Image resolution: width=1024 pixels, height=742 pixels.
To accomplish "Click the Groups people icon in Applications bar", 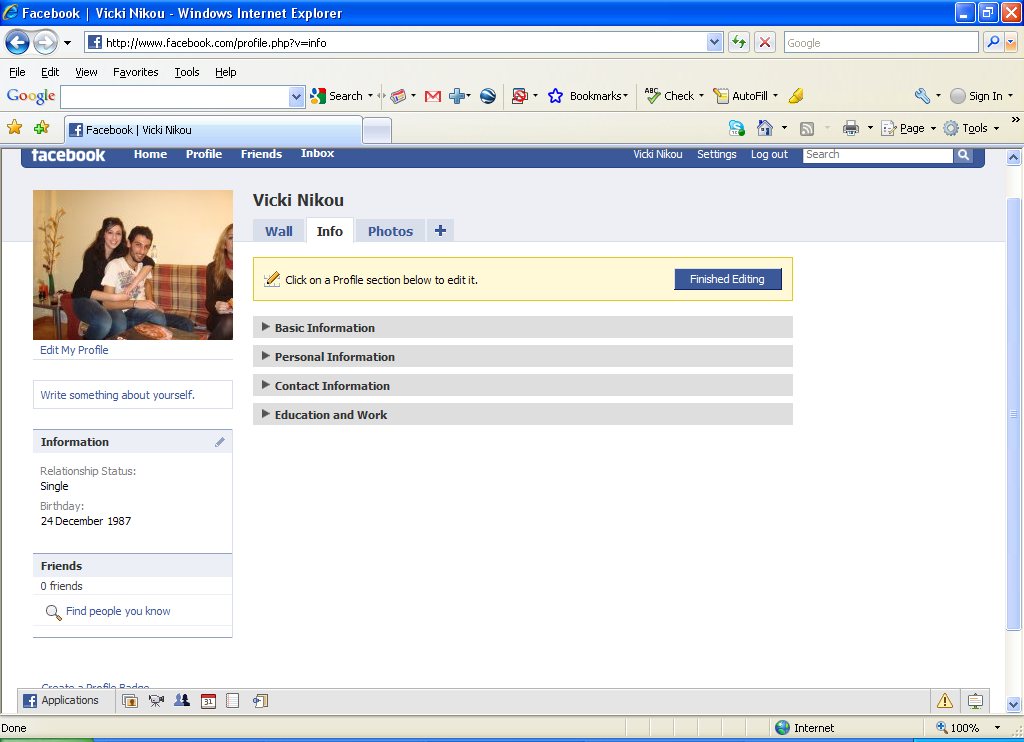I will point(182,701).
